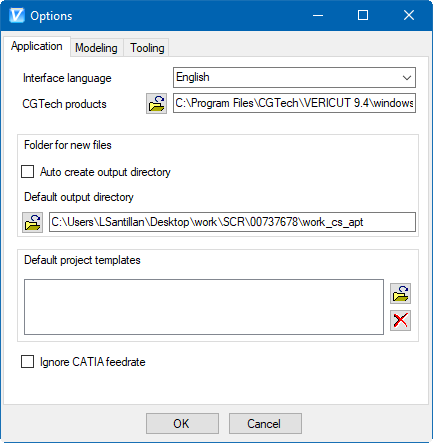Close the Options dialog
433x443 pixels.
(x=409, y=15)
